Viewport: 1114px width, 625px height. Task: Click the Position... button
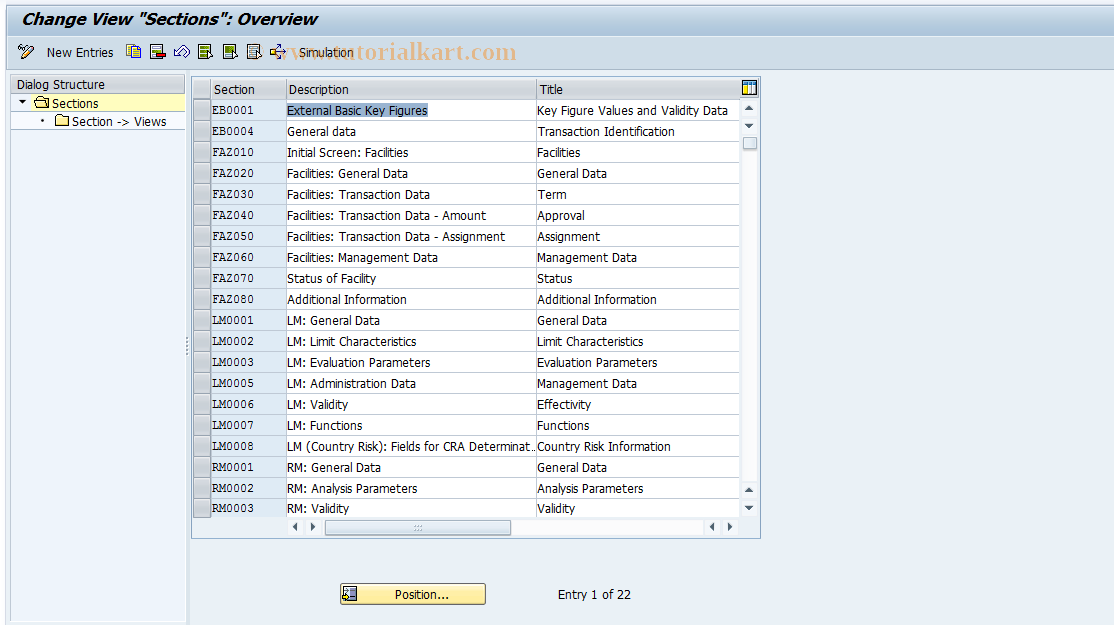(x=413, y=594)
